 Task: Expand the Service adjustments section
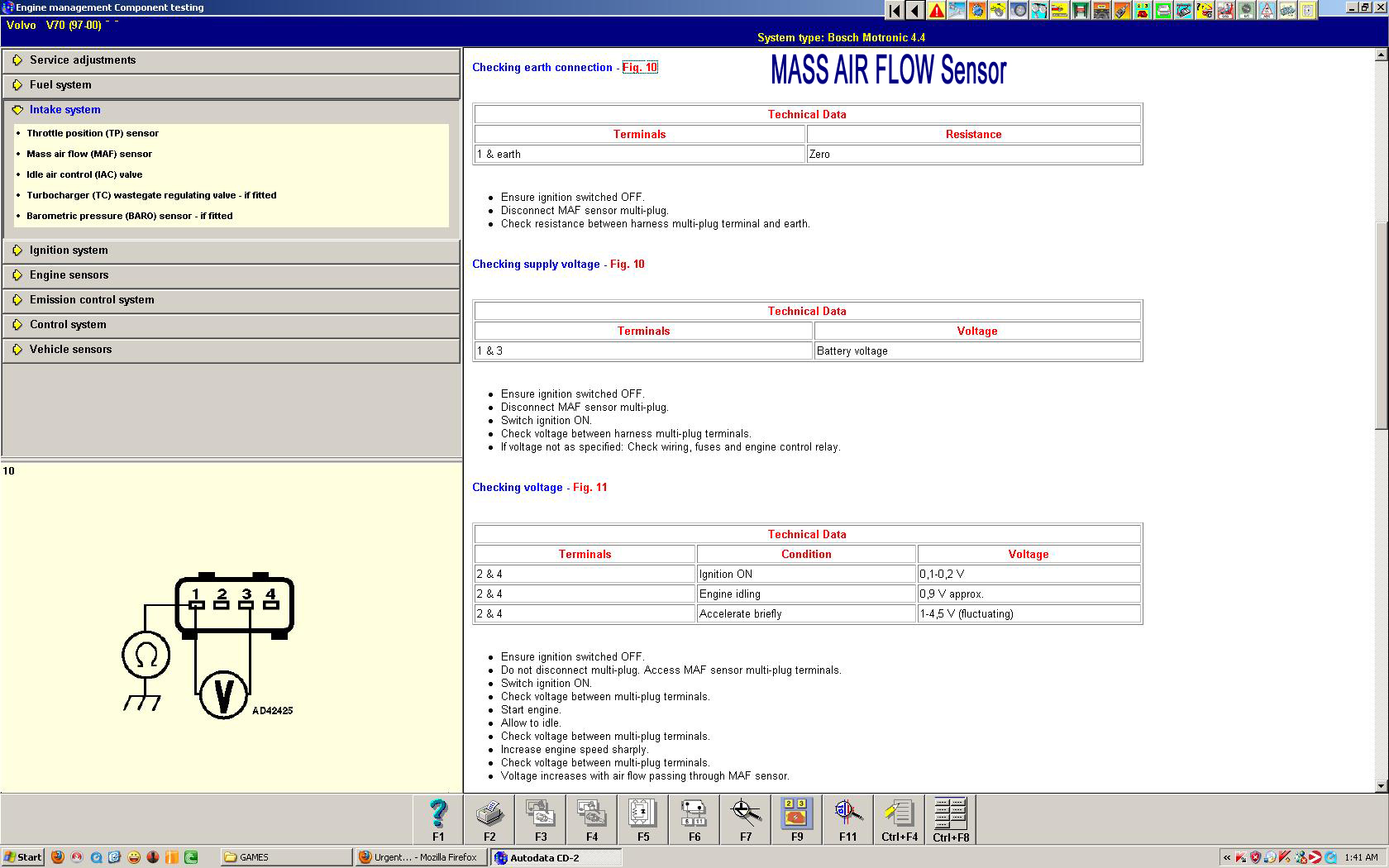coord(231,60)
